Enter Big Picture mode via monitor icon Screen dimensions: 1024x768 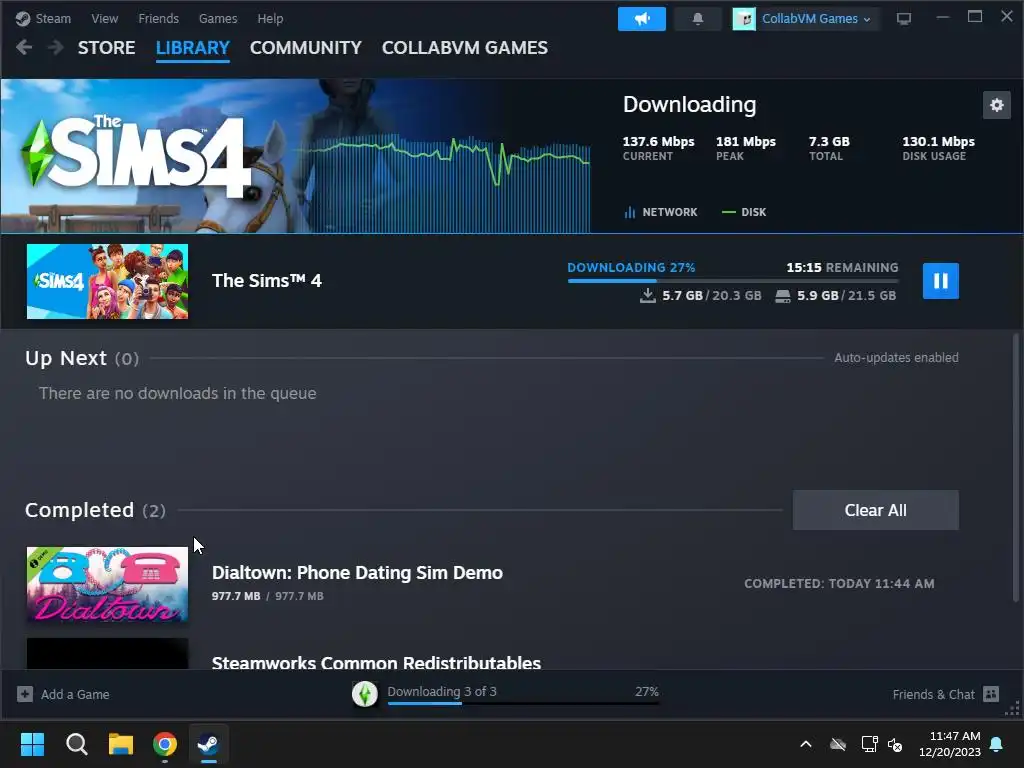click(904, 19)
